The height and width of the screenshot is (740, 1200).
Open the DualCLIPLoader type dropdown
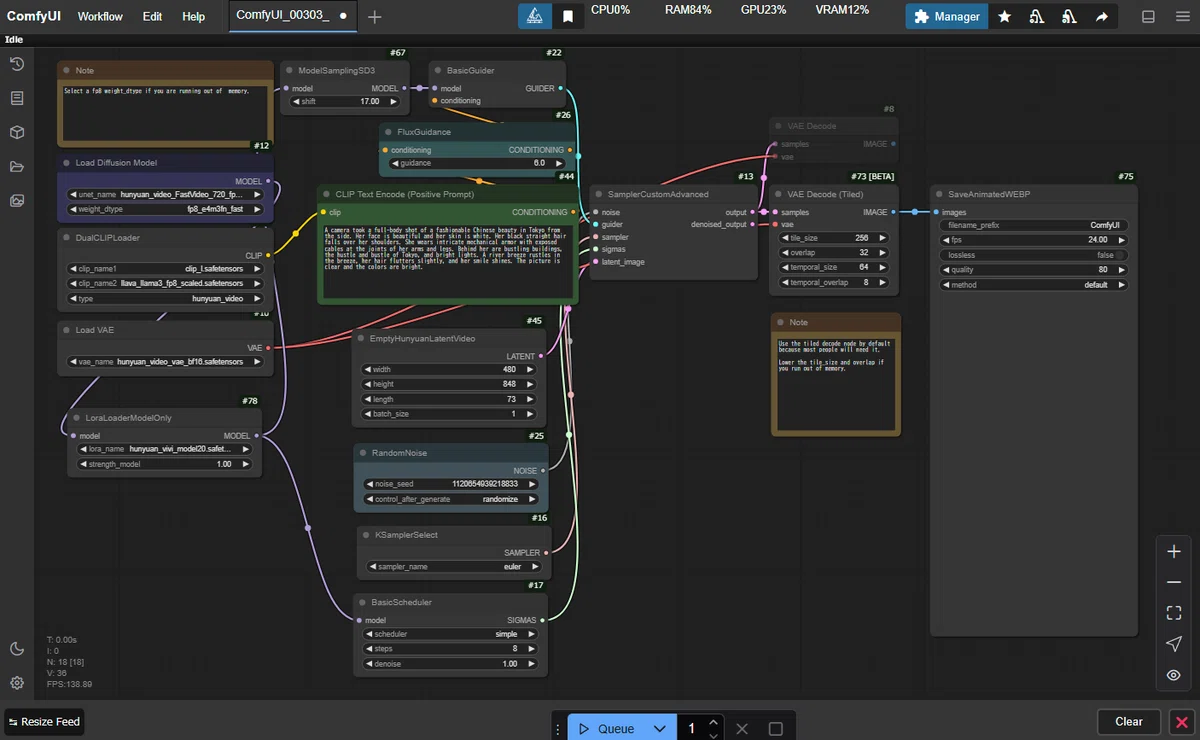point(166,299)
